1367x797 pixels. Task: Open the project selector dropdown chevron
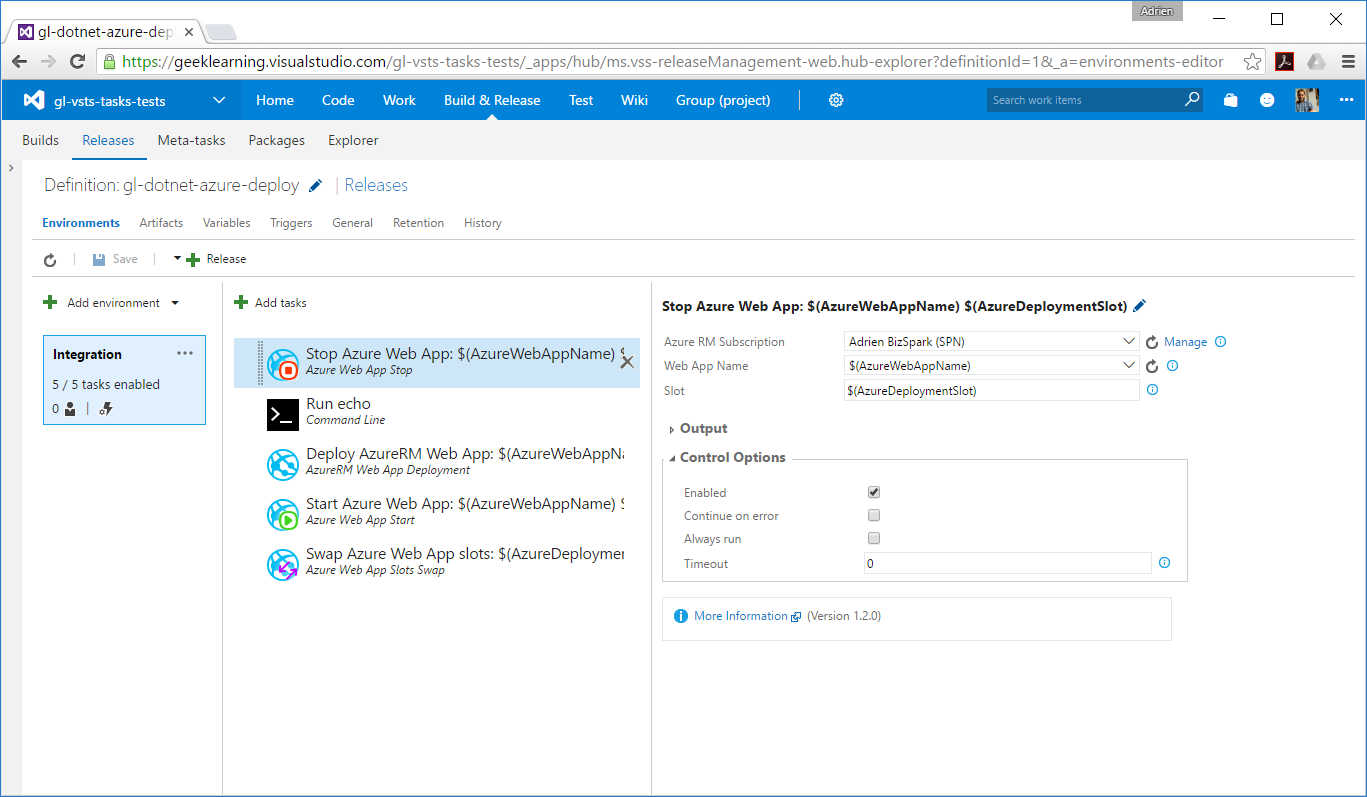(220, 100)
